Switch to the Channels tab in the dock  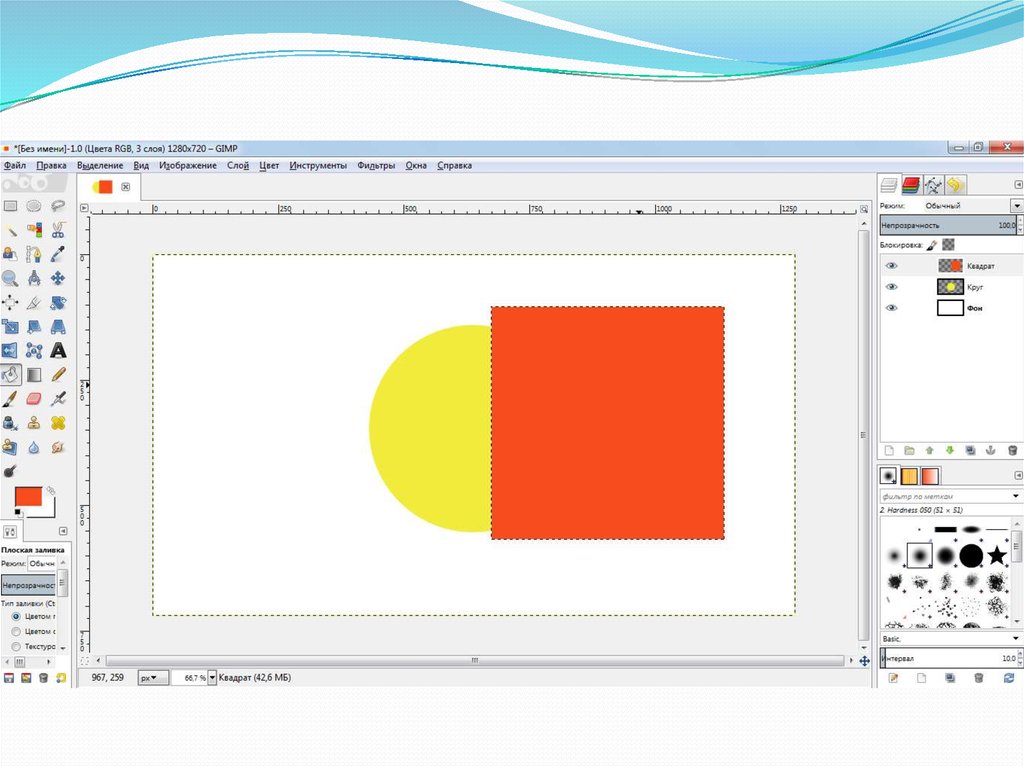click(x=910, y=185)
